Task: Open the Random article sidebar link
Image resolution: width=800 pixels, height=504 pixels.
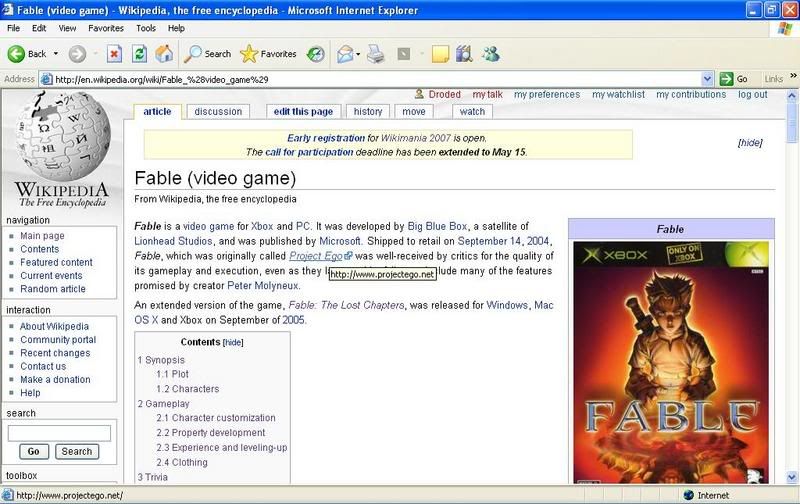Action: click(53, 289)
